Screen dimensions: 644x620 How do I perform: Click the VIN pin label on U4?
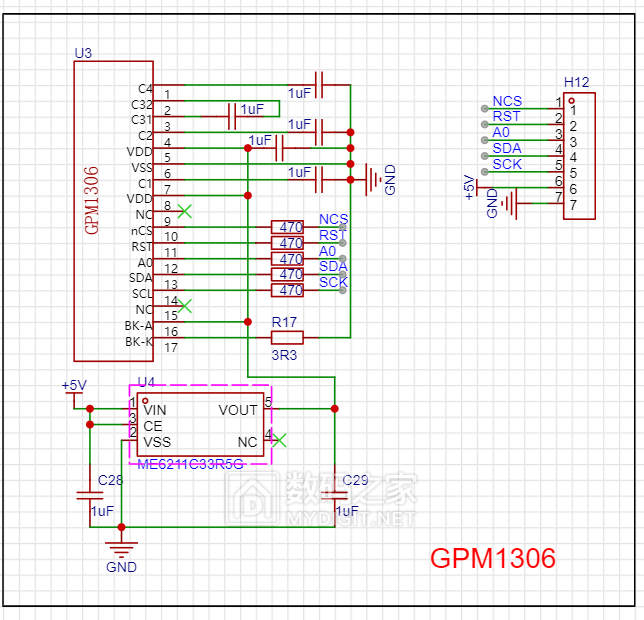pos(155,410)
